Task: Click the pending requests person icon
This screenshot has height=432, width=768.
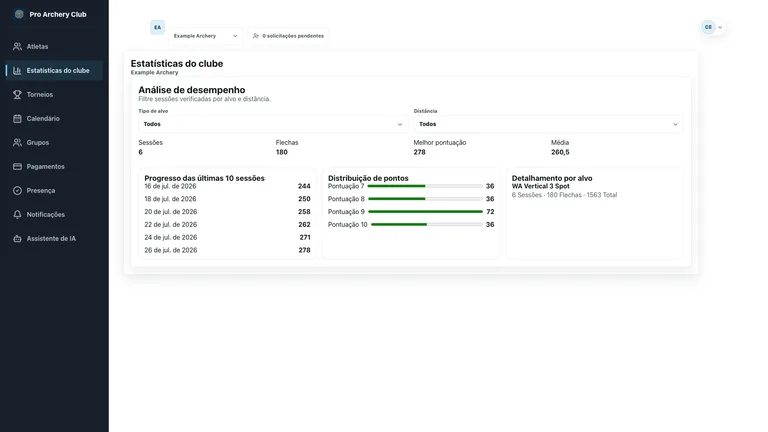Action: pos(256,36)
